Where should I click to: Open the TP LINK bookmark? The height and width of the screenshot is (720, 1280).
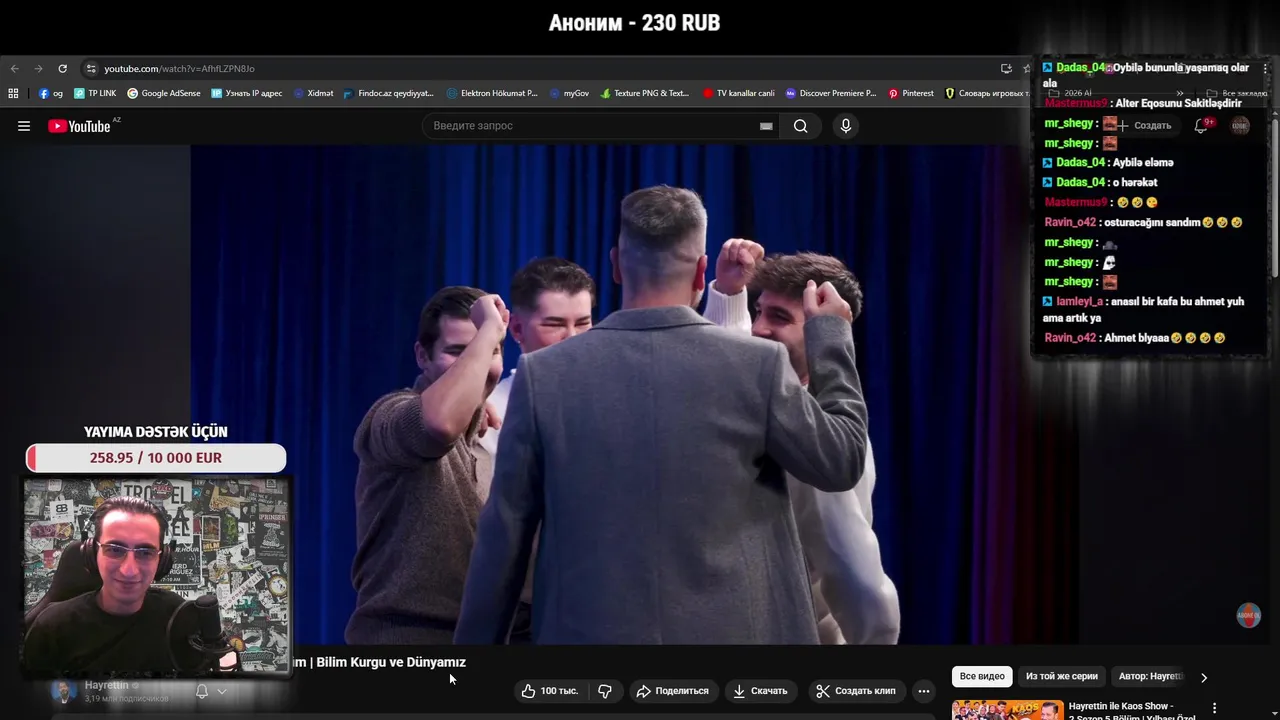(95, 93)
